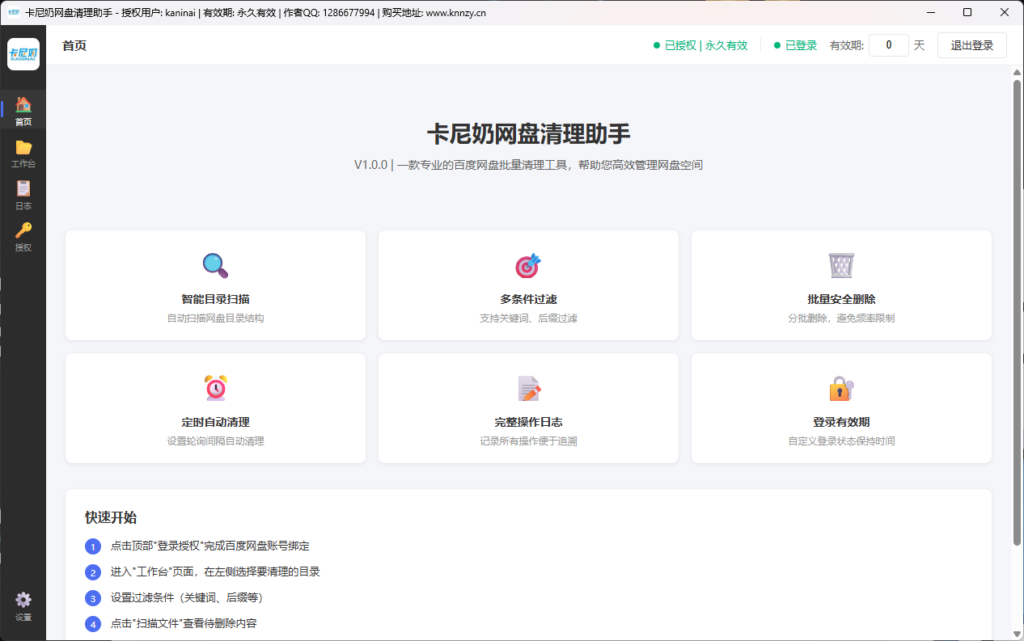The width and height of the screenshot is (1024, 641).
Task: Click the 有效期 days input field
Action: click(x=888, y=45)
